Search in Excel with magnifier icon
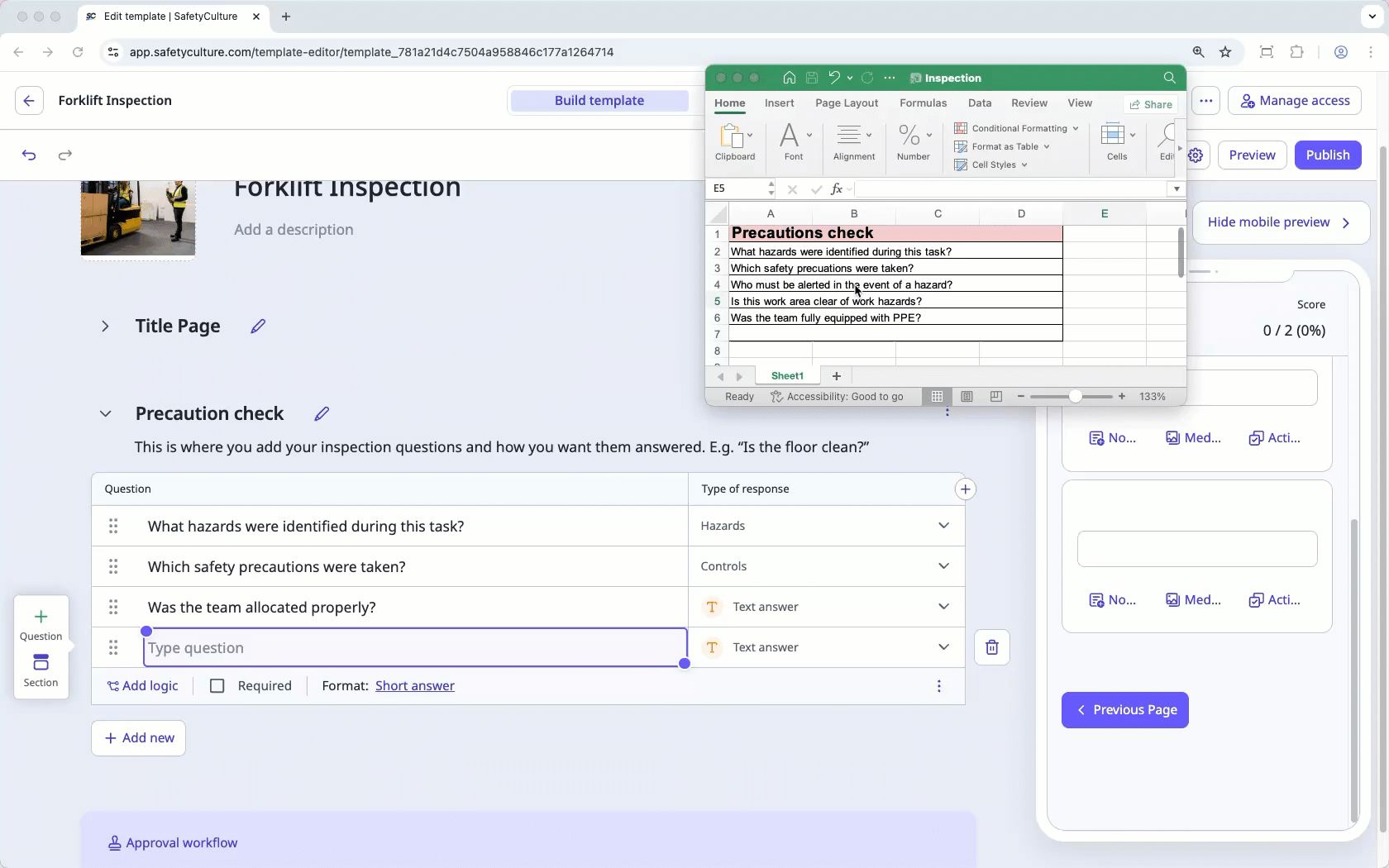Image resolution: width=1389 pixels, height=868 pixels. click(1169, 78)
